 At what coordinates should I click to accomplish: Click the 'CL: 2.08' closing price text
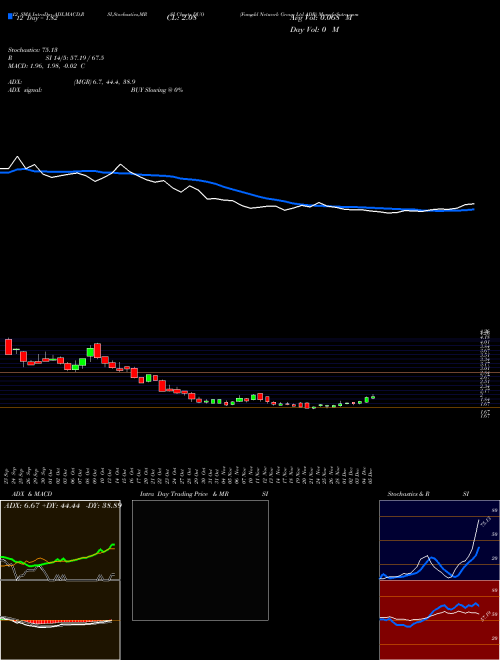(181, 19)
